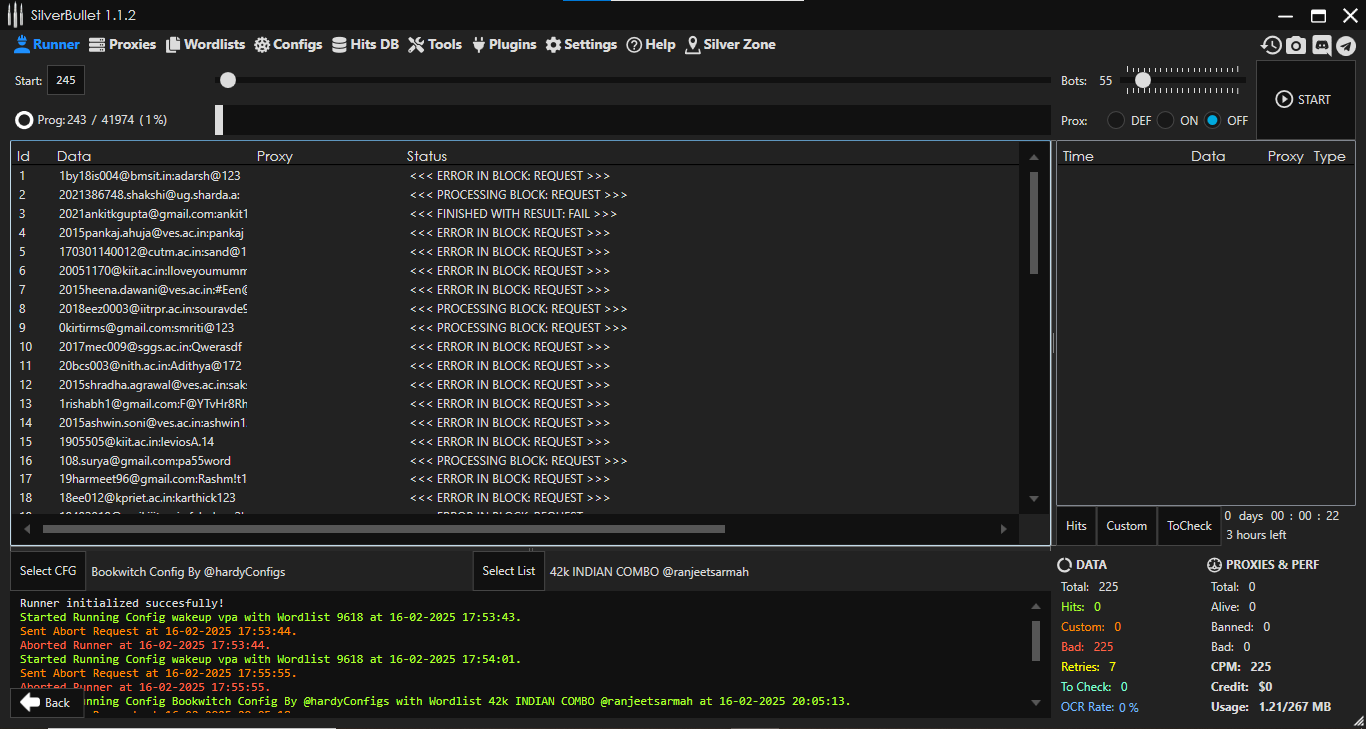1366x729 pixels.
Task: Select the row with Id 8
Action: click(517, 309)
